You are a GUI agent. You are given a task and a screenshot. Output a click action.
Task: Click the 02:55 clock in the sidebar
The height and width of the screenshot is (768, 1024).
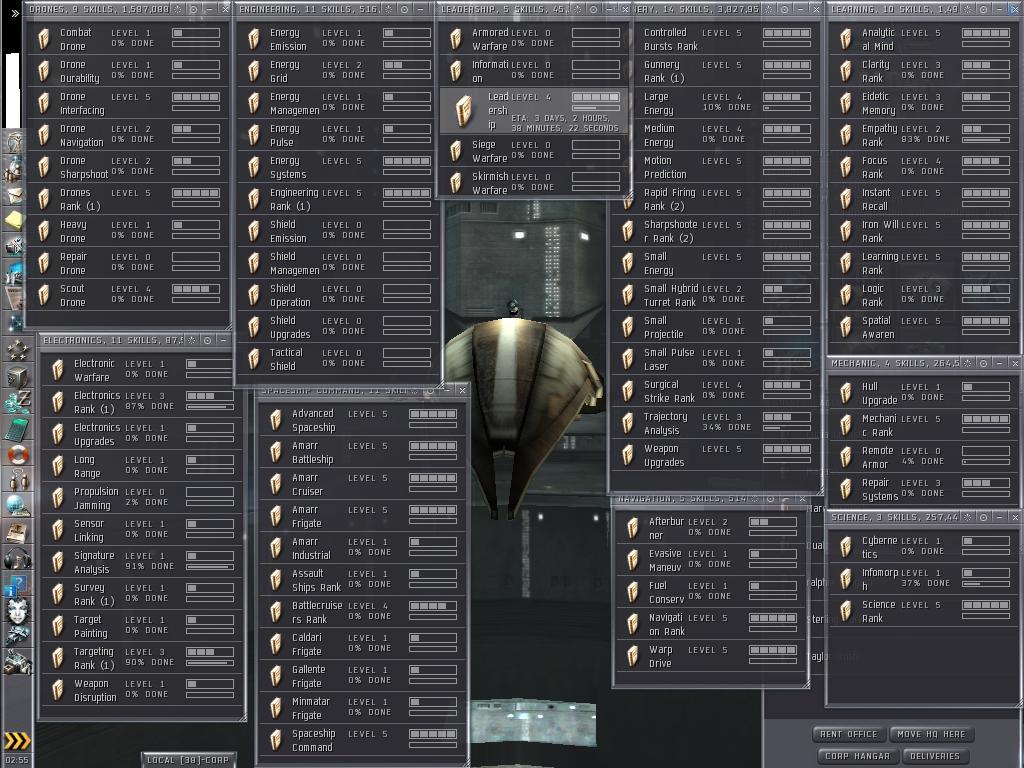click(17, 760)
